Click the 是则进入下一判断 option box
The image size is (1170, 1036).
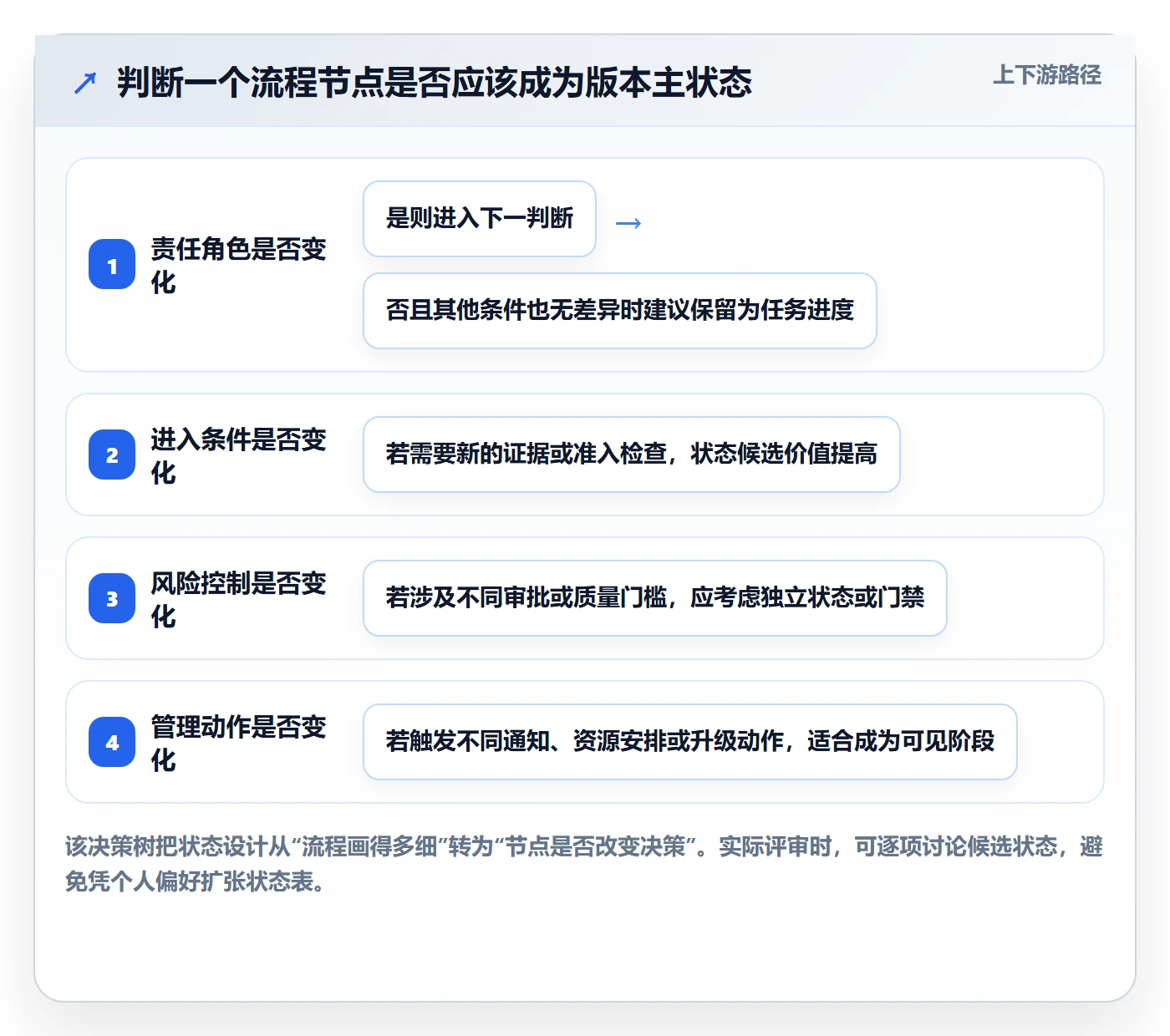coord(480,219)
